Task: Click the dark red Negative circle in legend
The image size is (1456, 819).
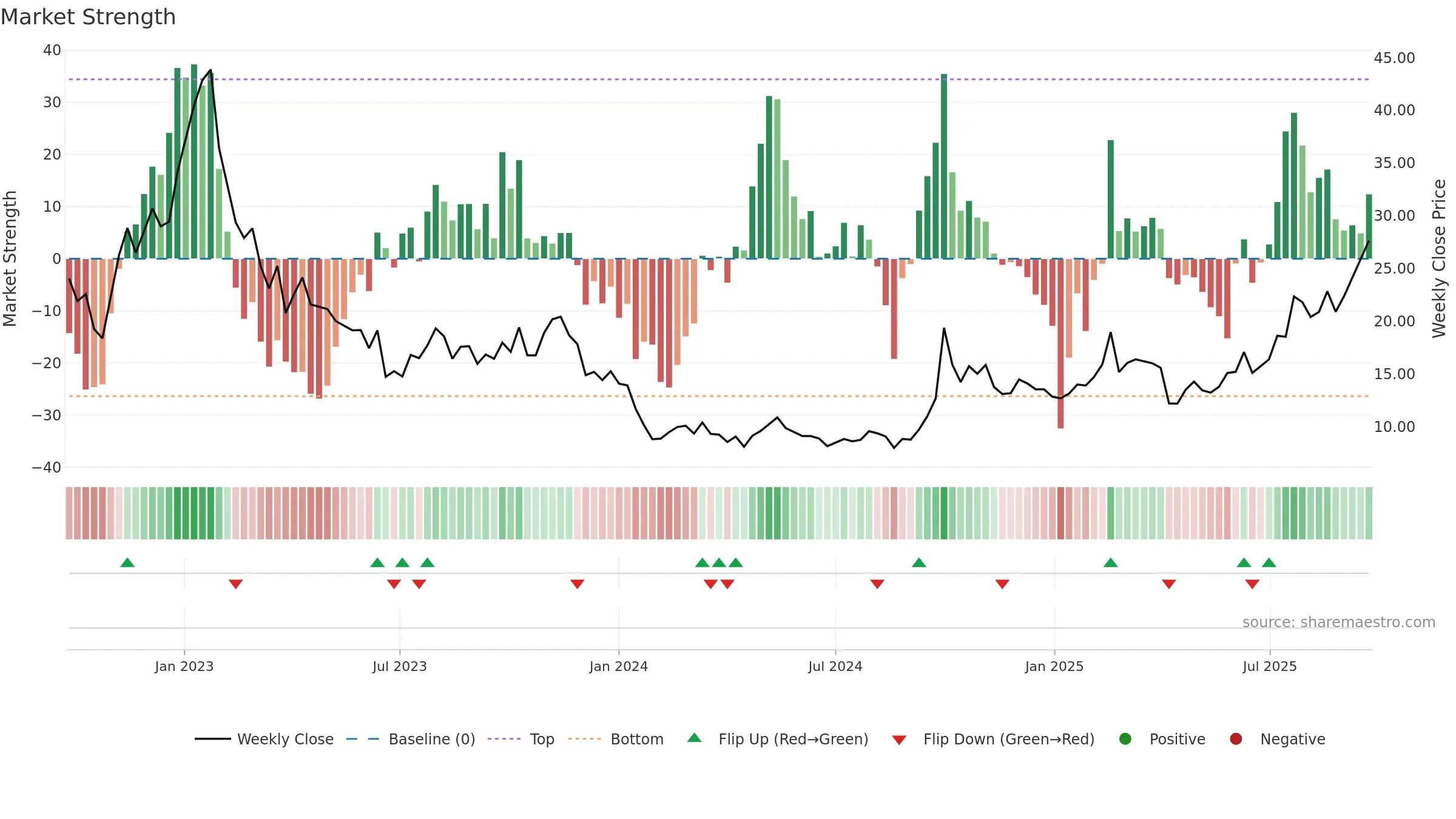Action: coord(1236,739)
